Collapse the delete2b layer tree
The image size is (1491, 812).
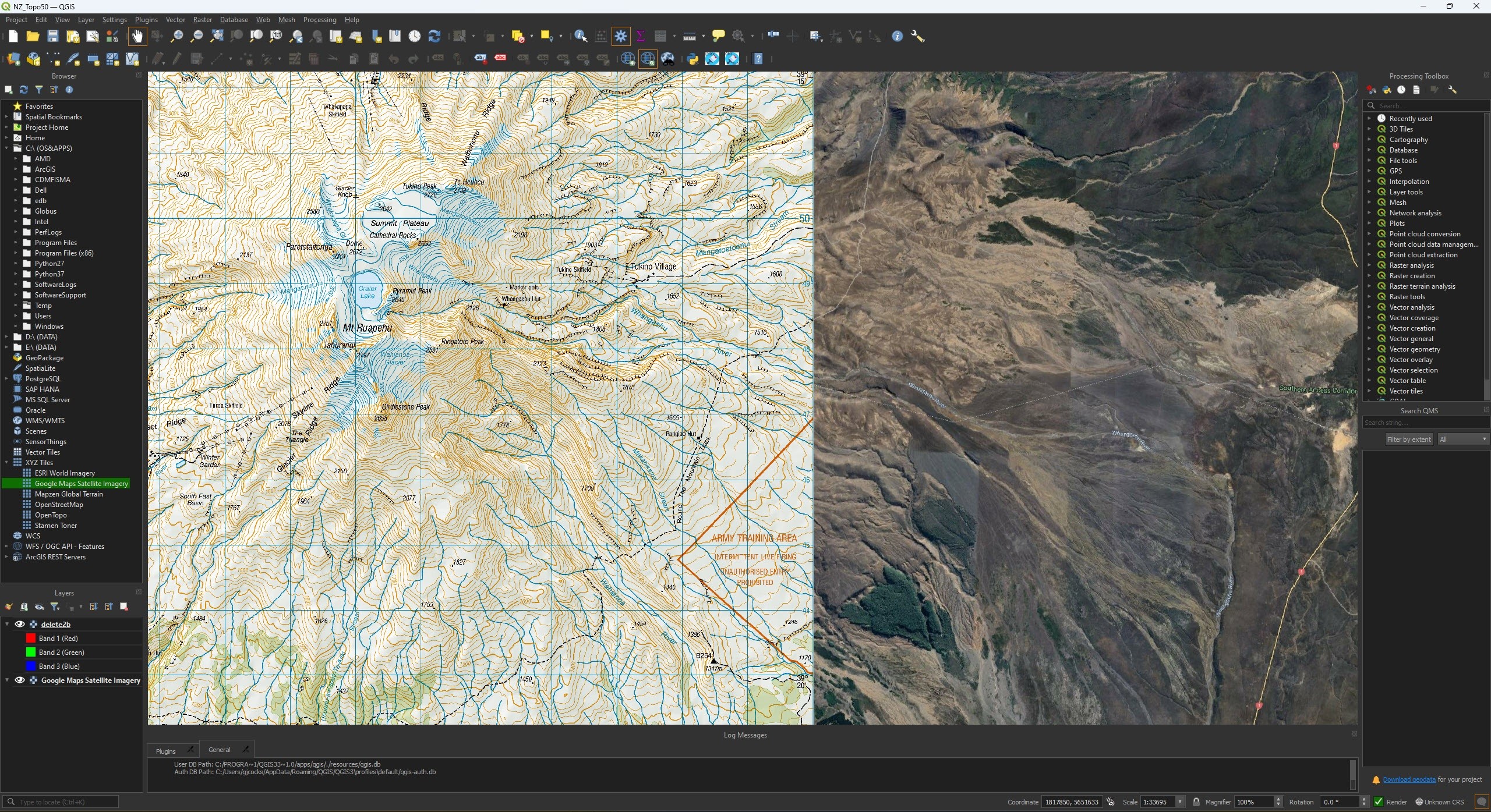point(7,624)
